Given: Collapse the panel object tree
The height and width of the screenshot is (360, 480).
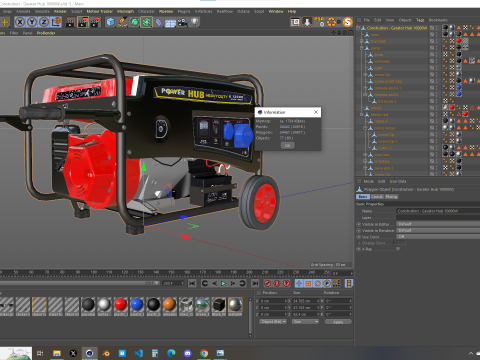Looking at the screenshot, I should click(x=361, y=48).
